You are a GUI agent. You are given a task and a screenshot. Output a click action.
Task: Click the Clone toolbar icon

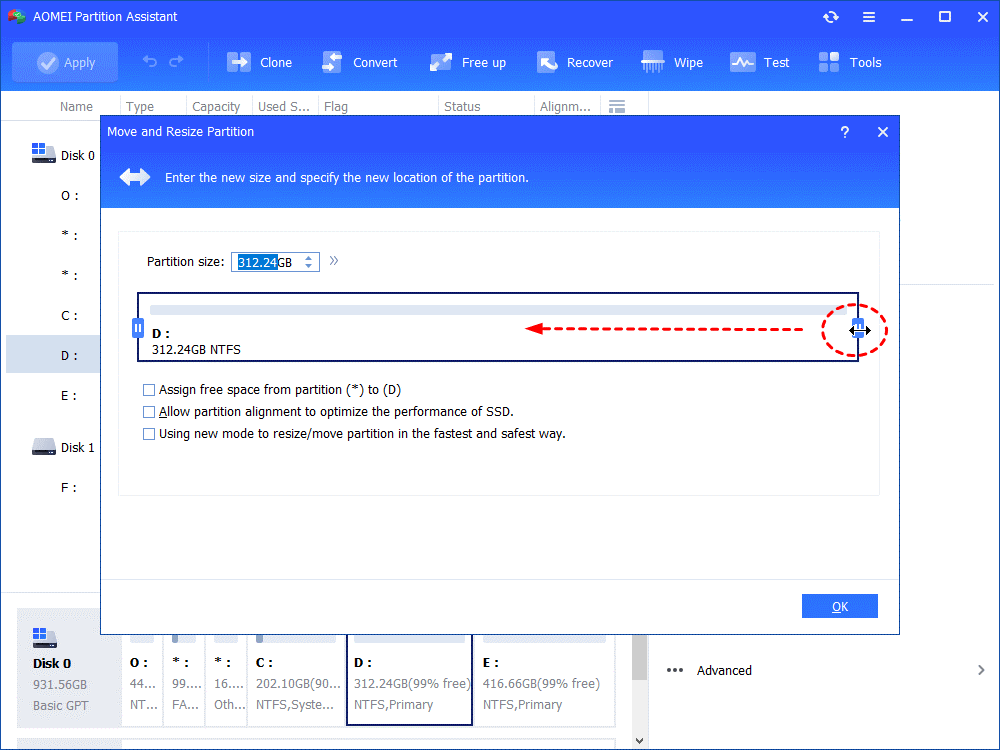coord(240,62)
